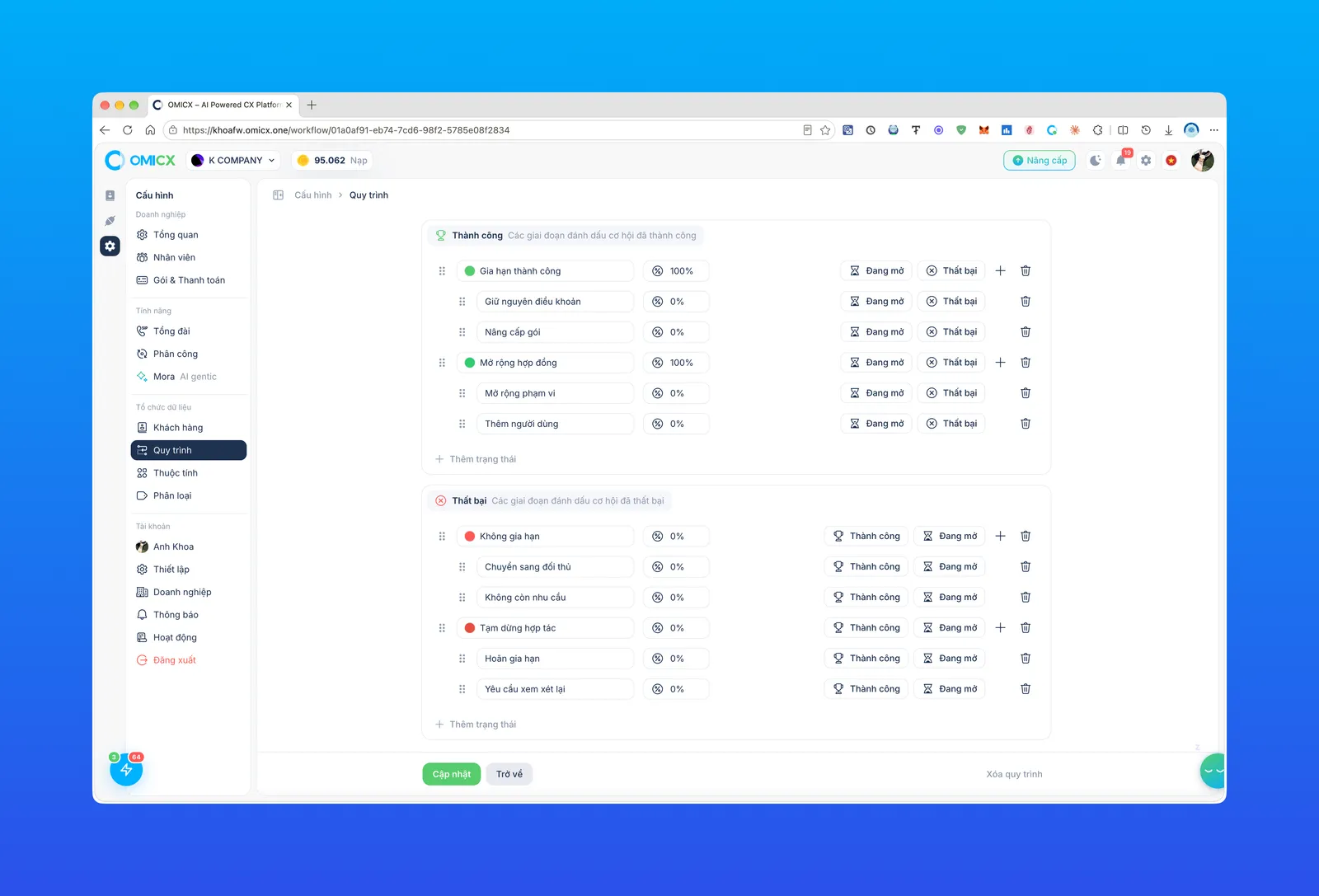Toggle Đang mở for Gia hạn thành công
1319x896 pixels.
point(876,271)
